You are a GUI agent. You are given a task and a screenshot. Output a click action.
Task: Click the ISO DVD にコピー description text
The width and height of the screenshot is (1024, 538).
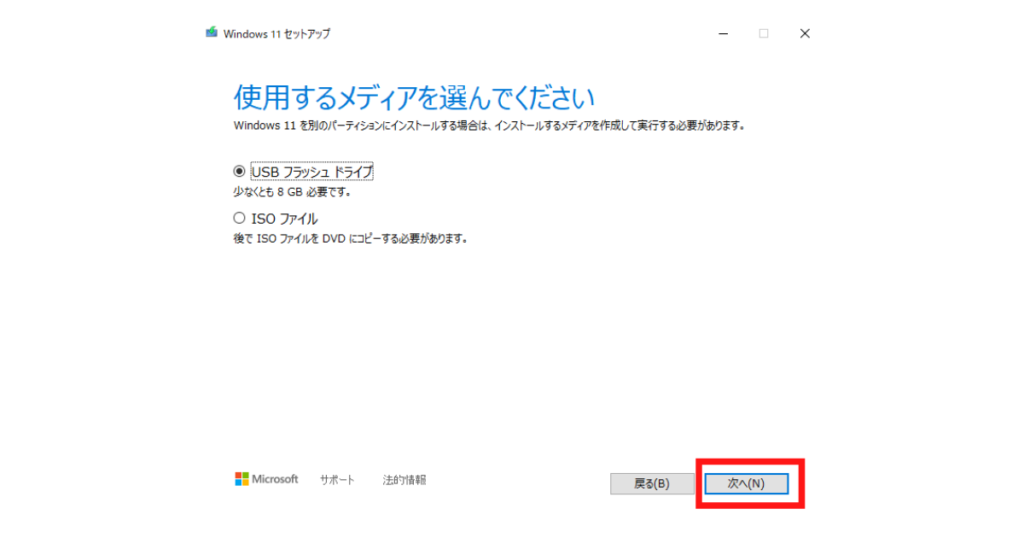click(351, 239)
